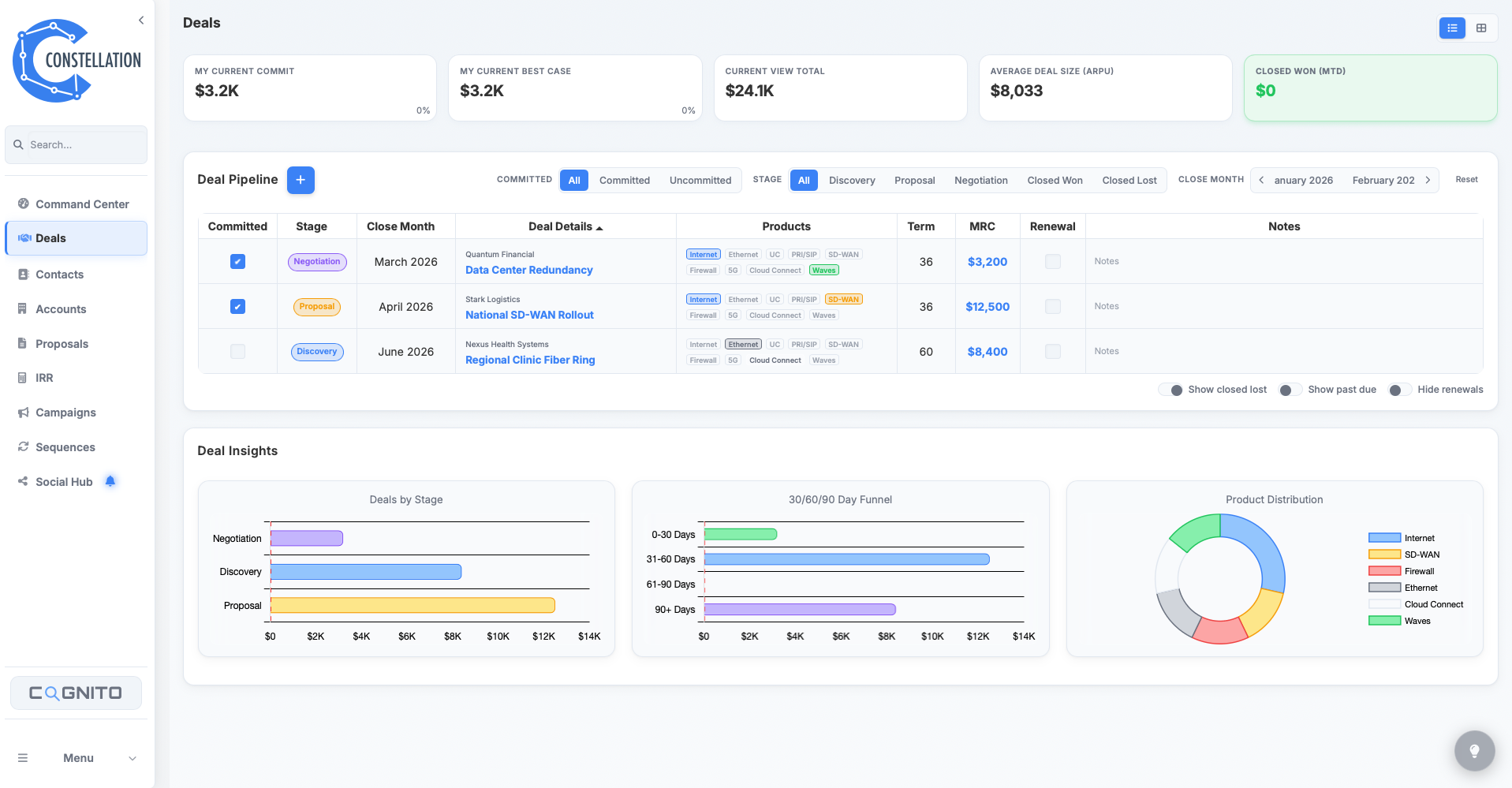Switch to the Uncommitted filter
This screenshot has height=788, width=1512.
(700, 180)
